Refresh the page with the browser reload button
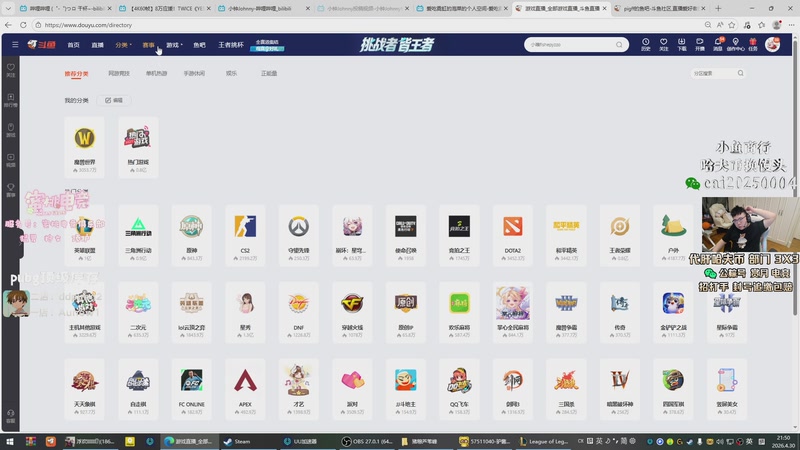 [23, 25]
